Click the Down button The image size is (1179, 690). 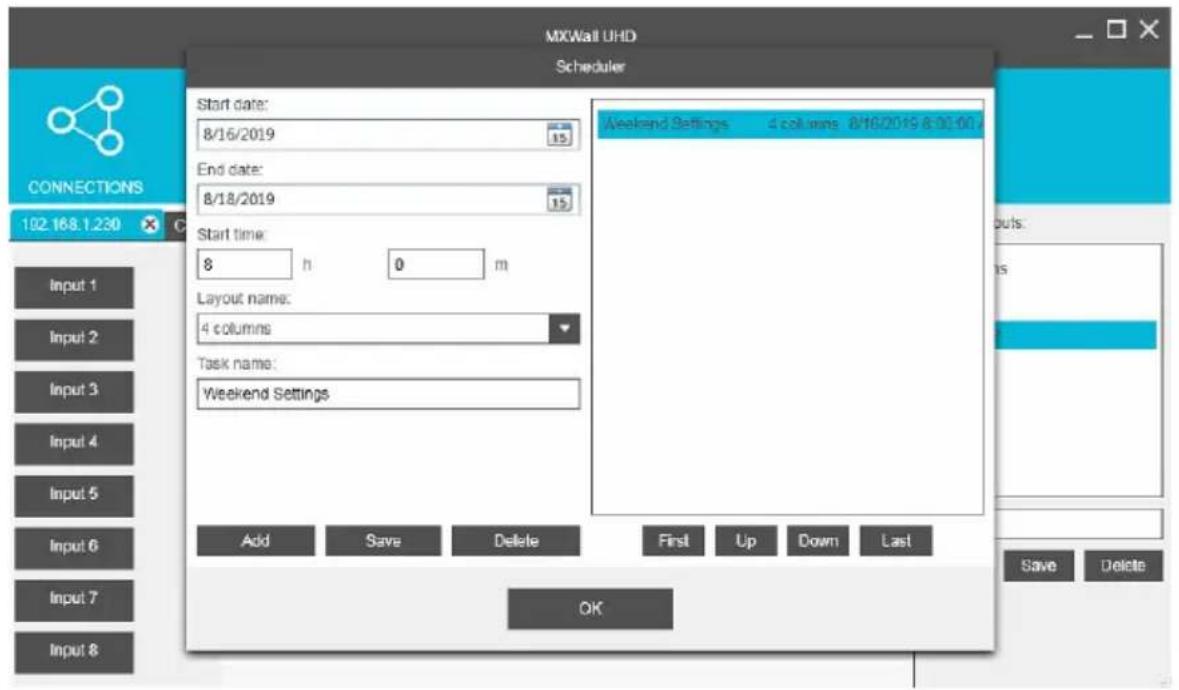[817, 540]
